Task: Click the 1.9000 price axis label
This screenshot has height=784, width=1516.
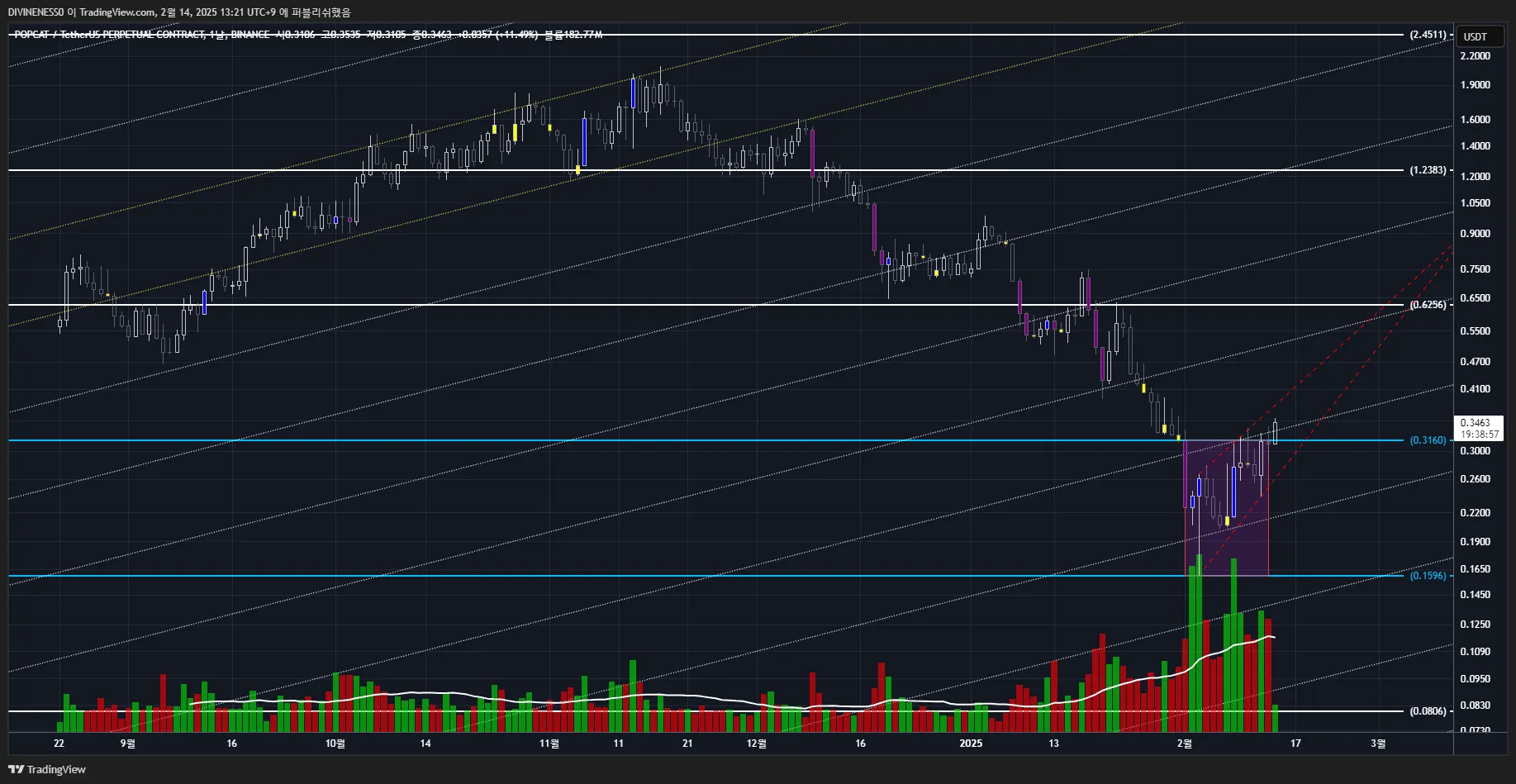Action: (x=1476, y=85)
